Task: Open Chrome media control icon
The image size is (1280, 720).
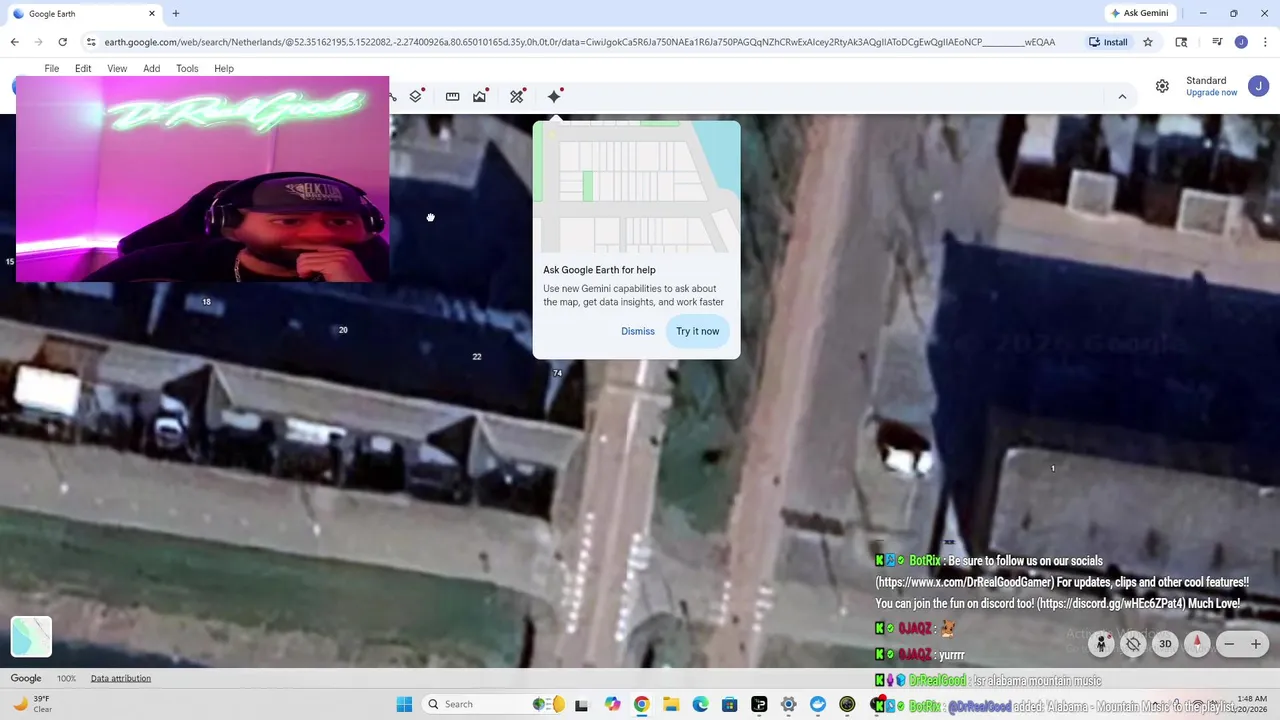Action: [x=1217, y=42]
